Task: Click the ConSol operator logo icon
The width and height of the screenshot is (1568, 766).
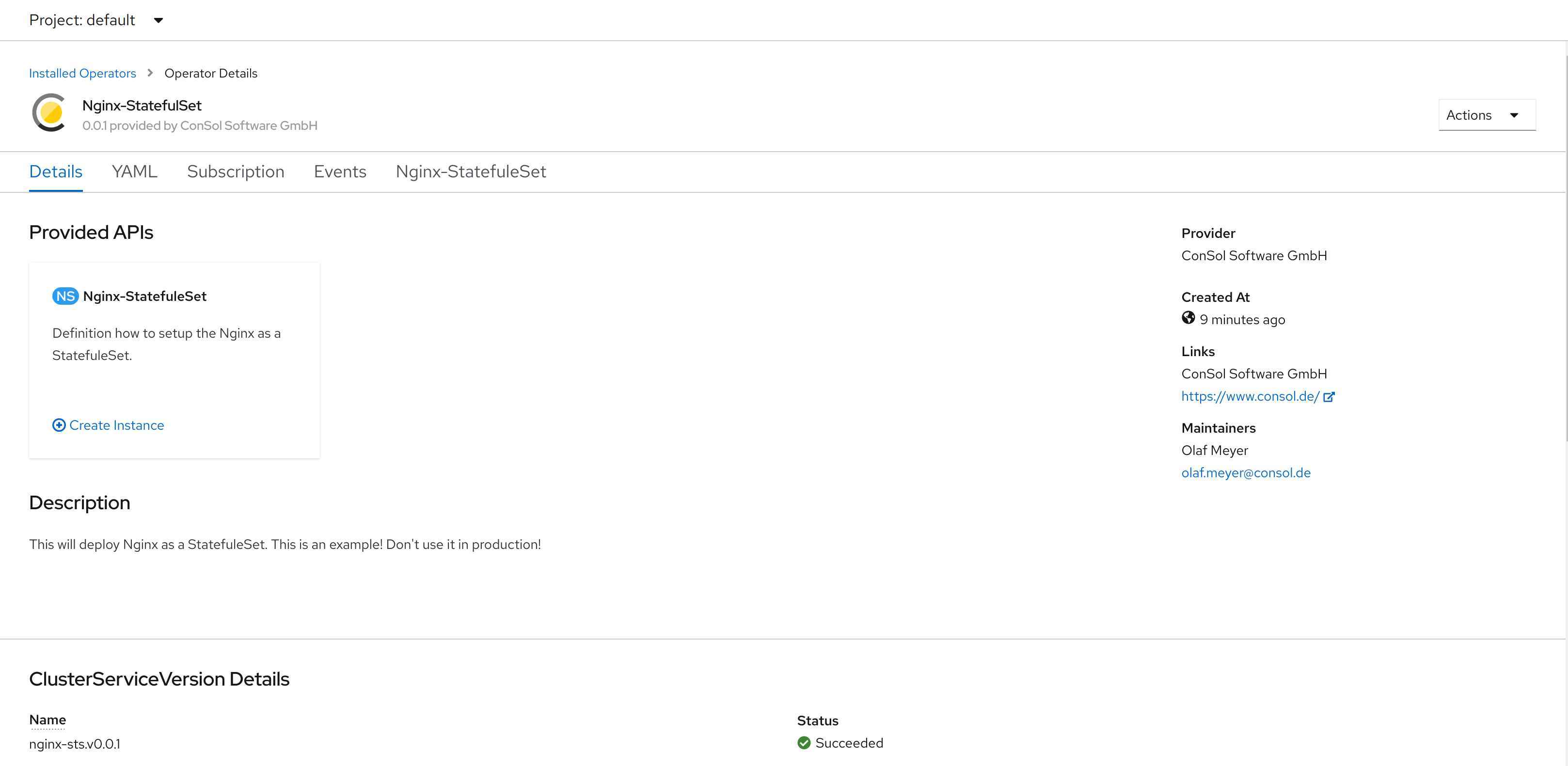Action: (49, 113)
